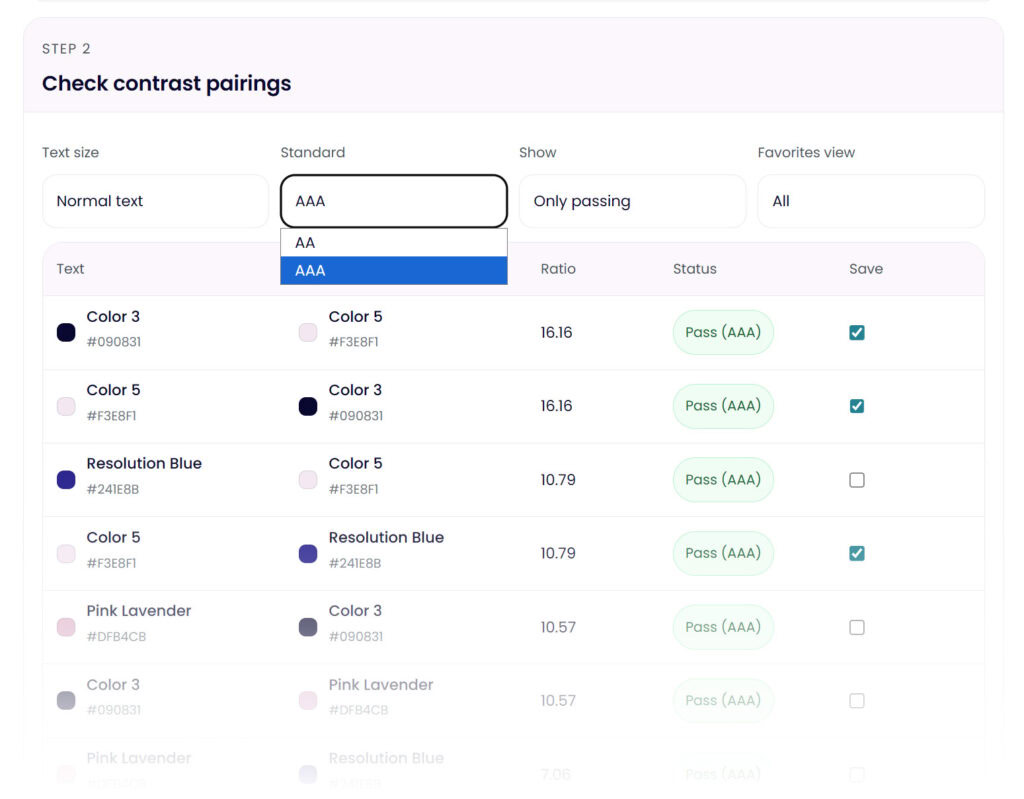Click the Pink Lavender swatch #DFB4CB
Viewport: 1024px width, 799px height.
(66, 626)
